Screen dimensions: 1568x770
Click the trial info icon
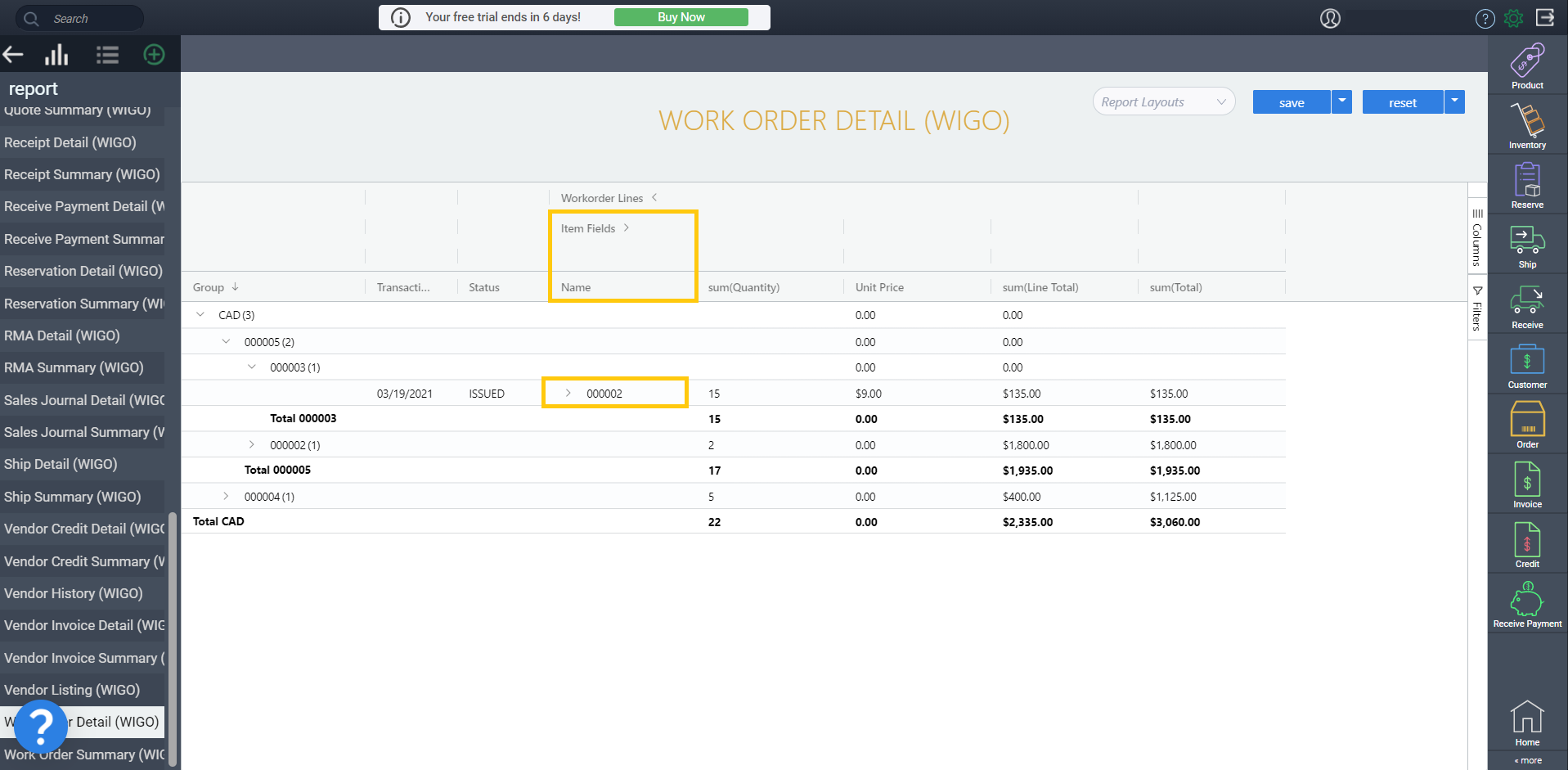401,17
